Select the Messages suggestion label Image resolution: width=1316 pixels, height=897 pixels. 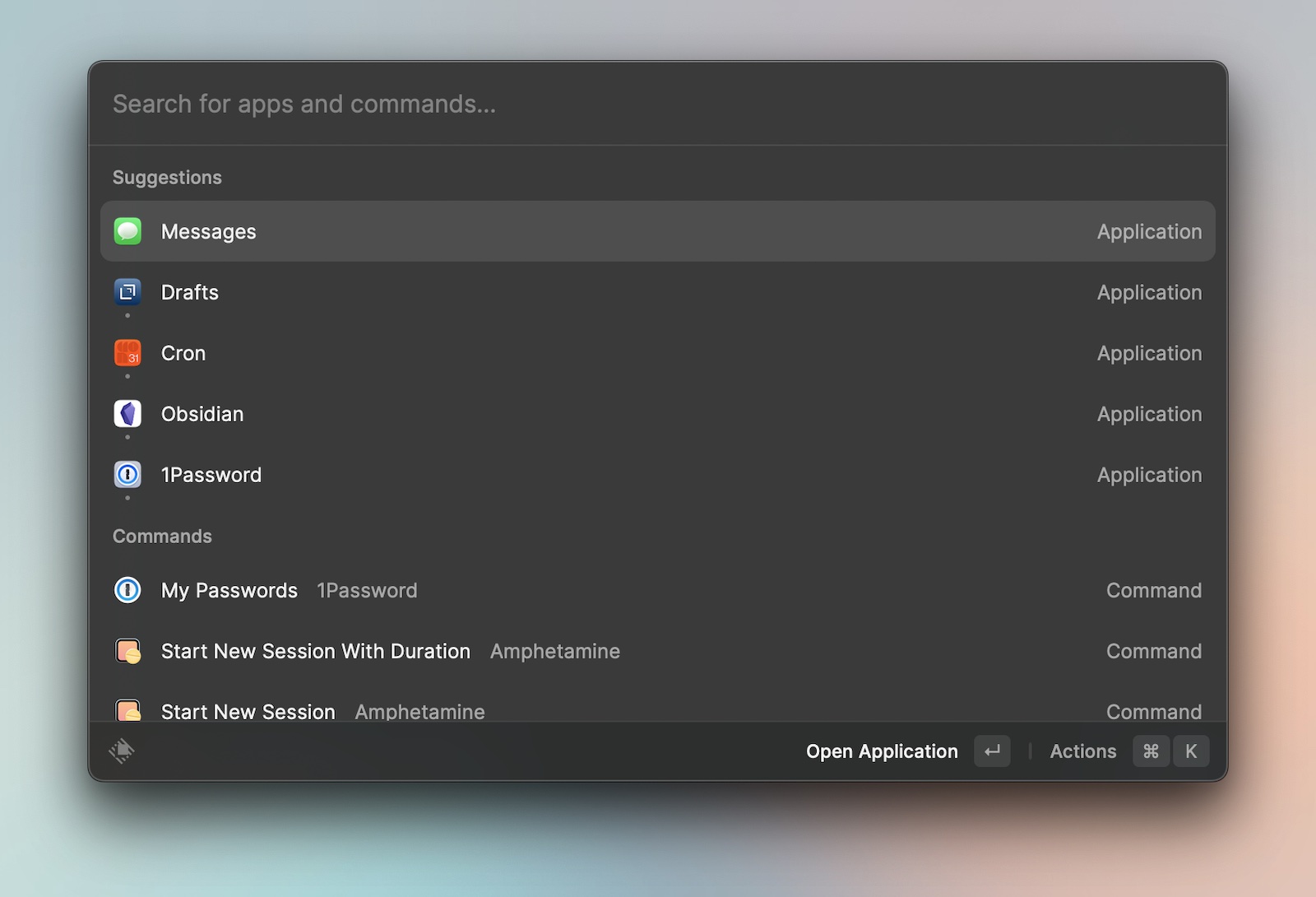point(209,232)
